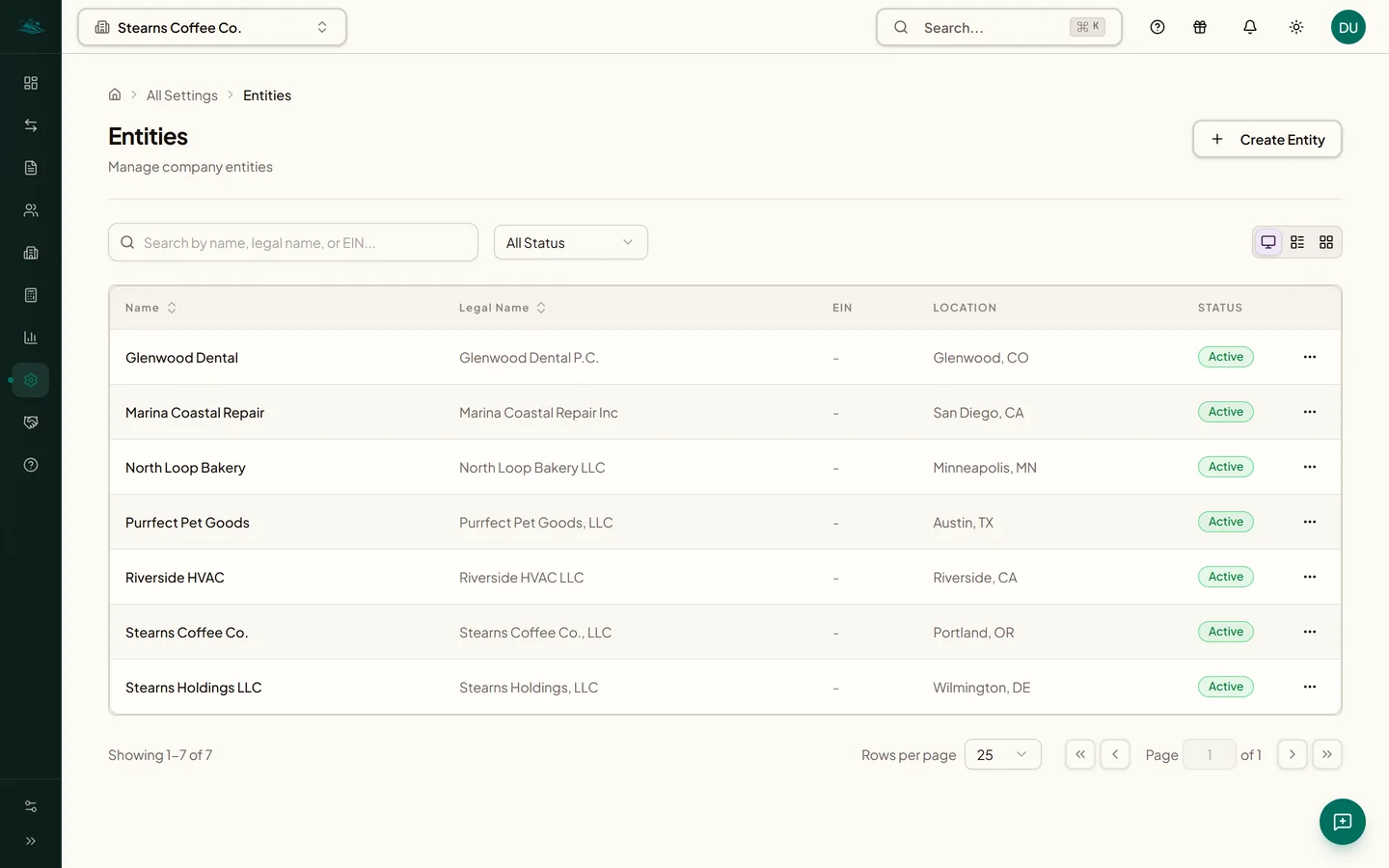
Task: Open actions menu for Stearns Holdings LLC
Action: click(1310, 687)
